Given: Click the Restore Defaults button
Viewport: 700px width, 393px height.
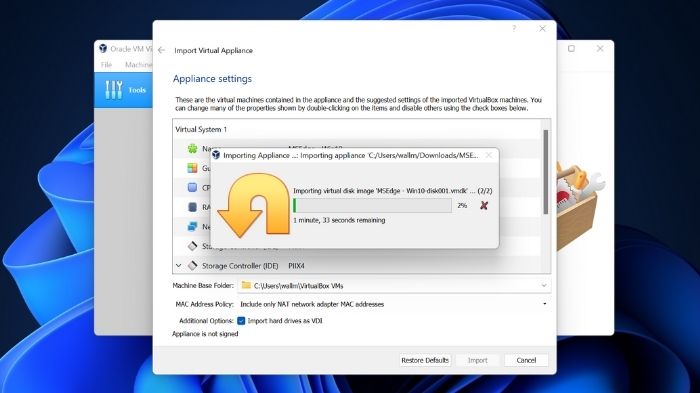Looking at the screenshot, I should 425,360.
